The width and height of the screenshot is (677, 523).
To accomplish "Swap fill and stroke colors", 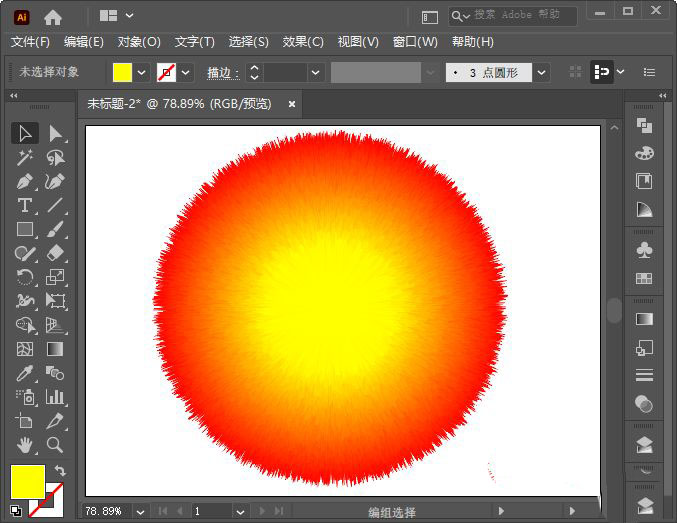I will coord(59,471).
